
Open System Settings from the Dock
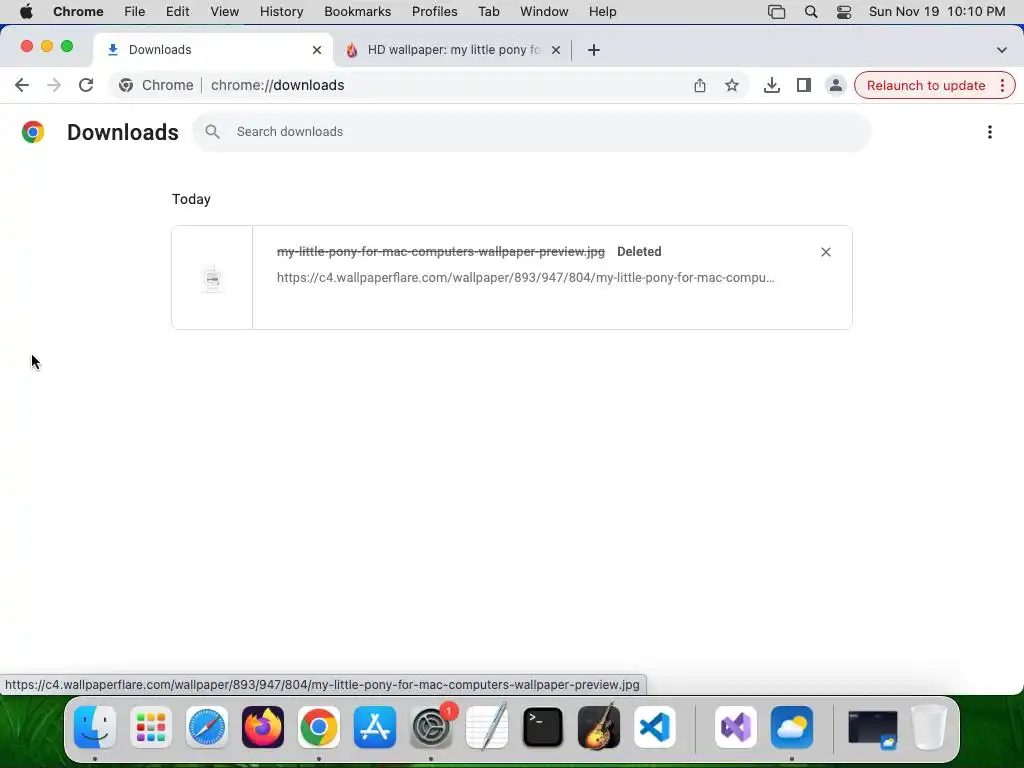point(431,727)
